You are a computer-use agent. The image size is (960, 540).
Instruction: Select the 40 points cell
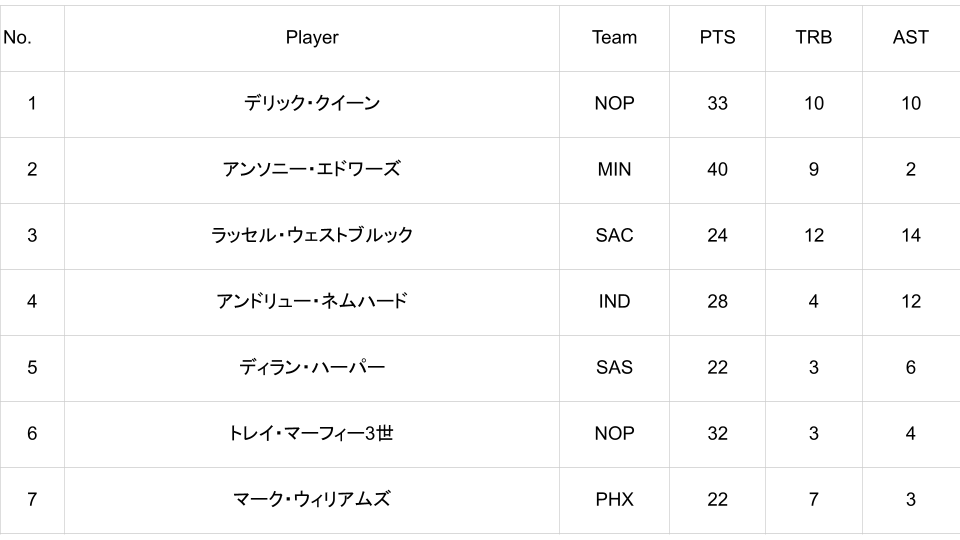point(717,170)
